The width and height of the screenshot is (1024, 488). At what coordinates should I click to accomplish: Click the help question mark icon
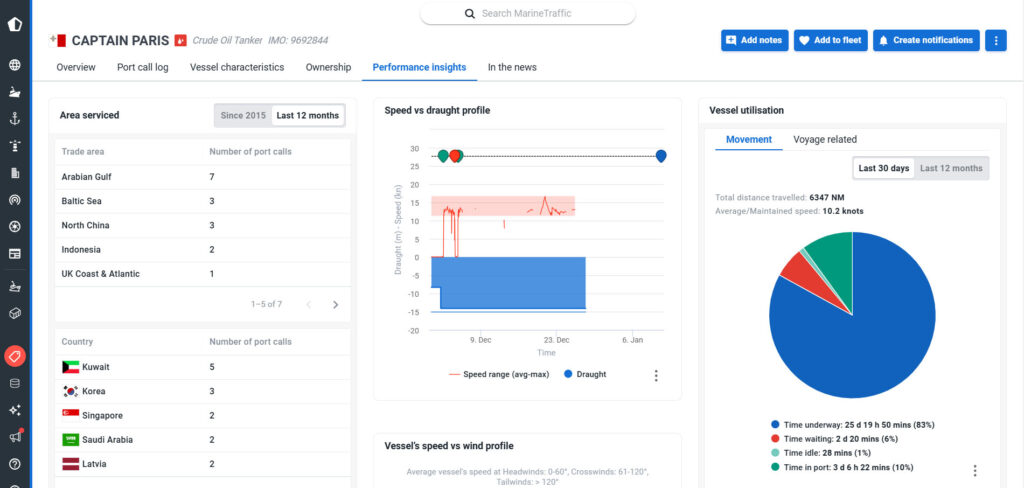click(14, 464)
